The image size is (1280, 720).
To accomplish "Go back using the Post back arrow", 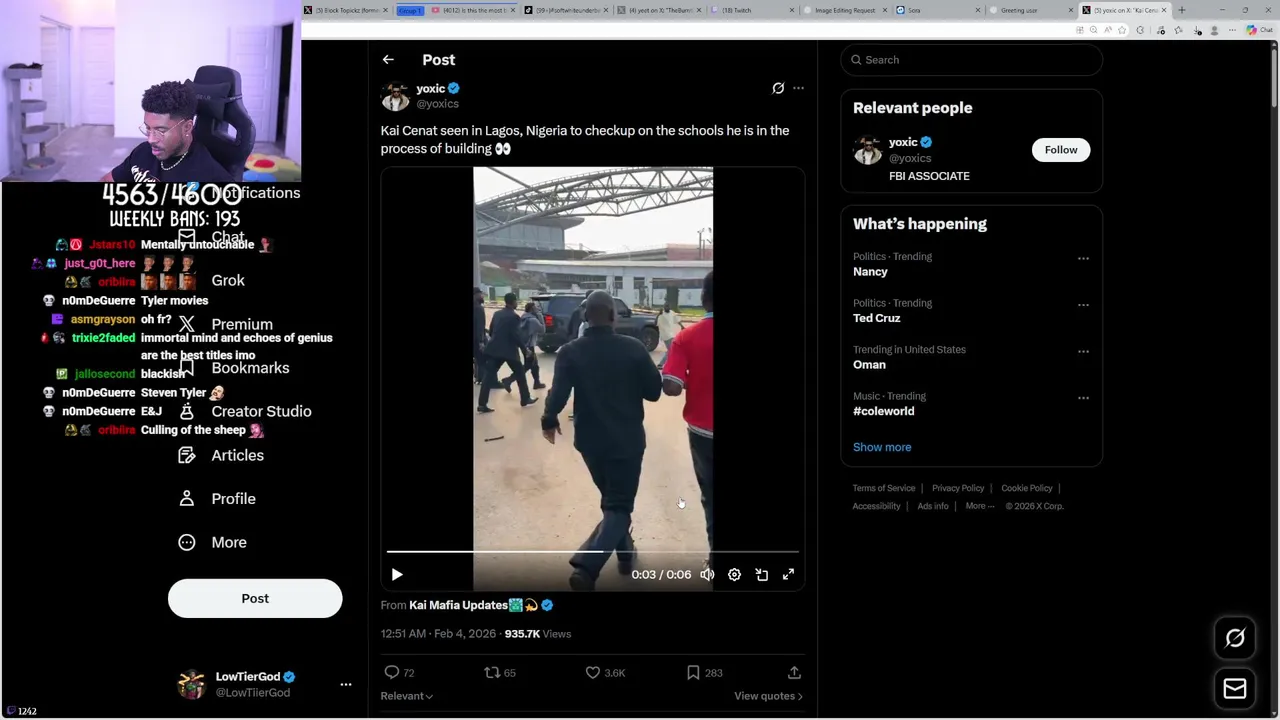I will click(388, 60).
